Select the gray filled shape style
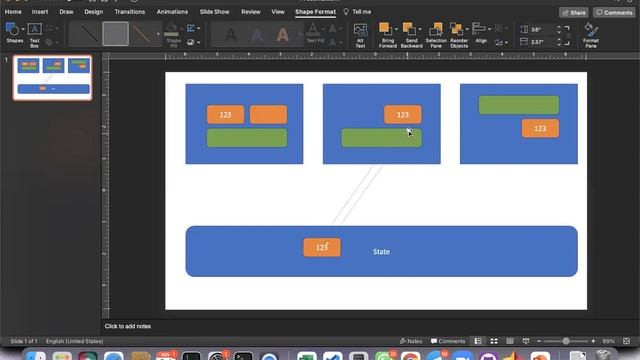Screen dimensions: 640x360 [115, 34]
